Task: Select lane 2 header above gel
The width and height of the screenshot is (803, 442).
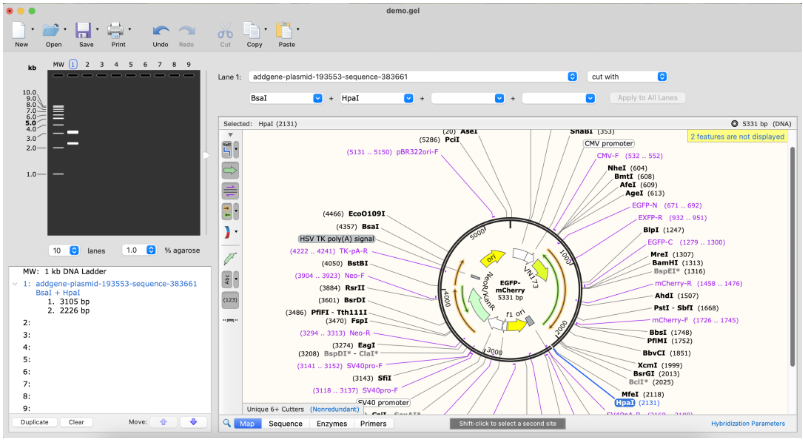Action: pyautogui.click(x=88, y=64)
